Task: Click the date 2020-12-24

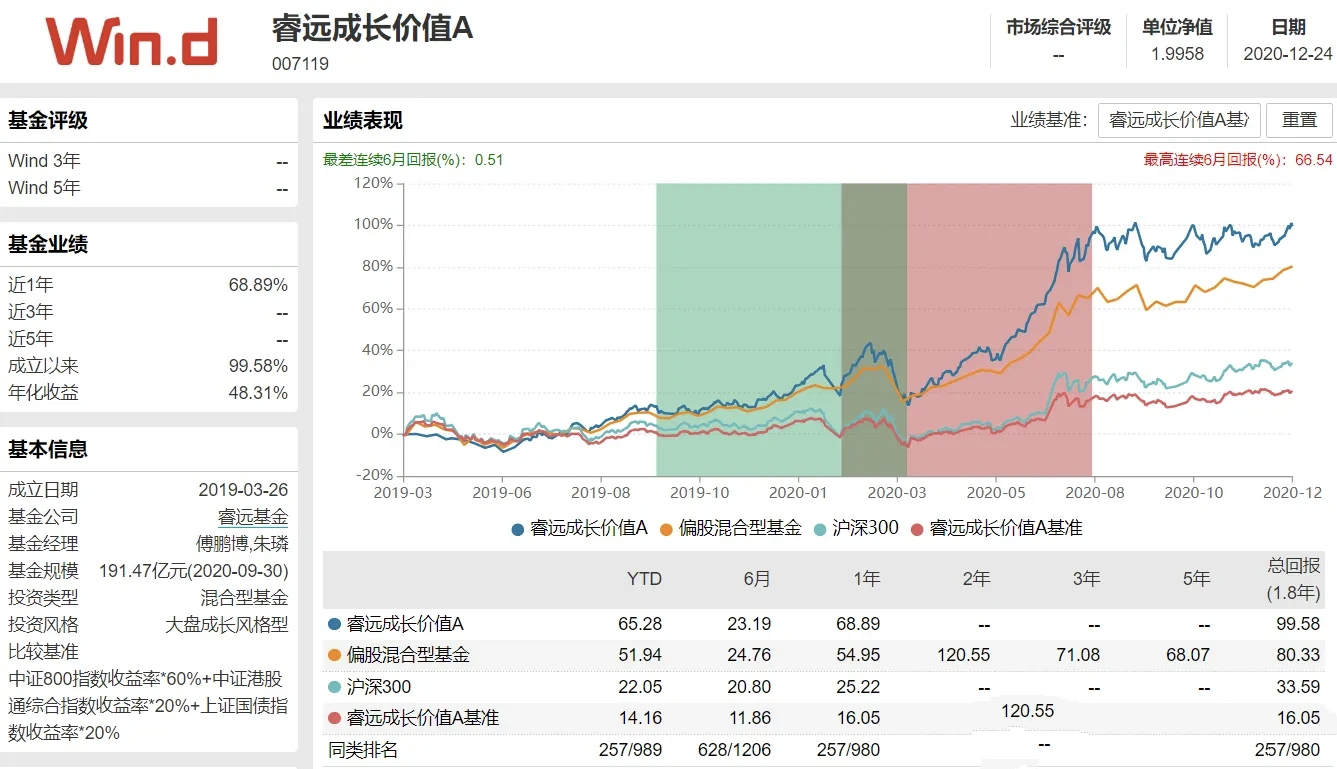Action: 1288,54
